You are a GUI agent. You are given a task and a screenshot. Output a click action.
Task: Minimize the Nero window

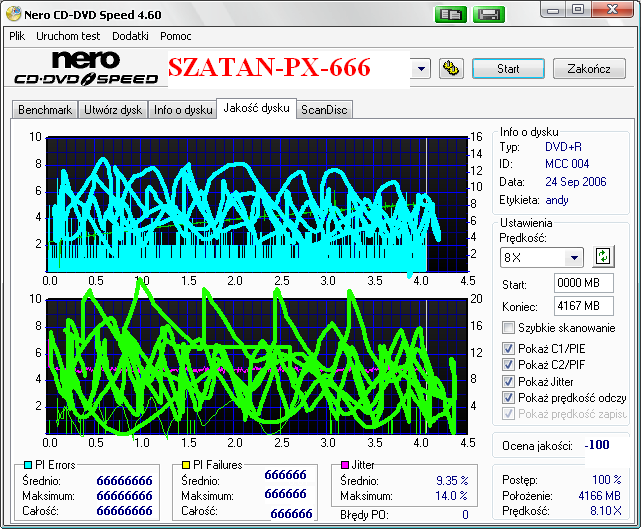[553, 10]
